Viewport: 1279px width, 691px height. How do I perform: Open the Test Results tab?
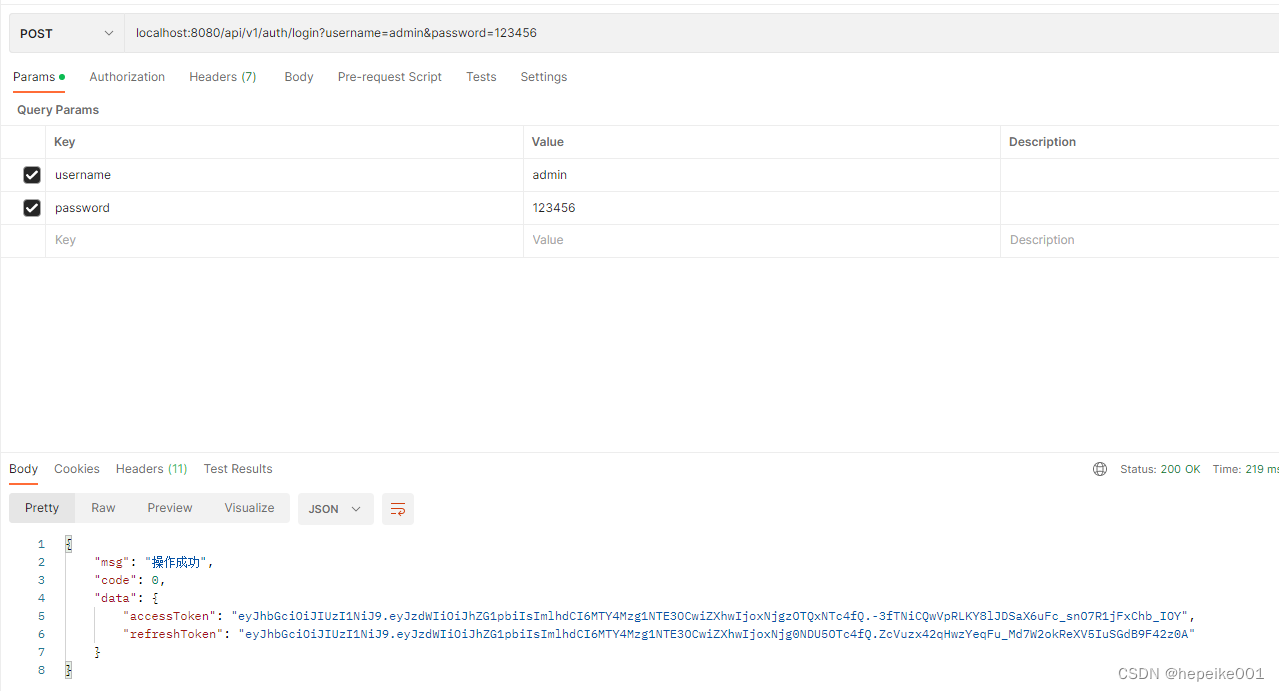237,468
